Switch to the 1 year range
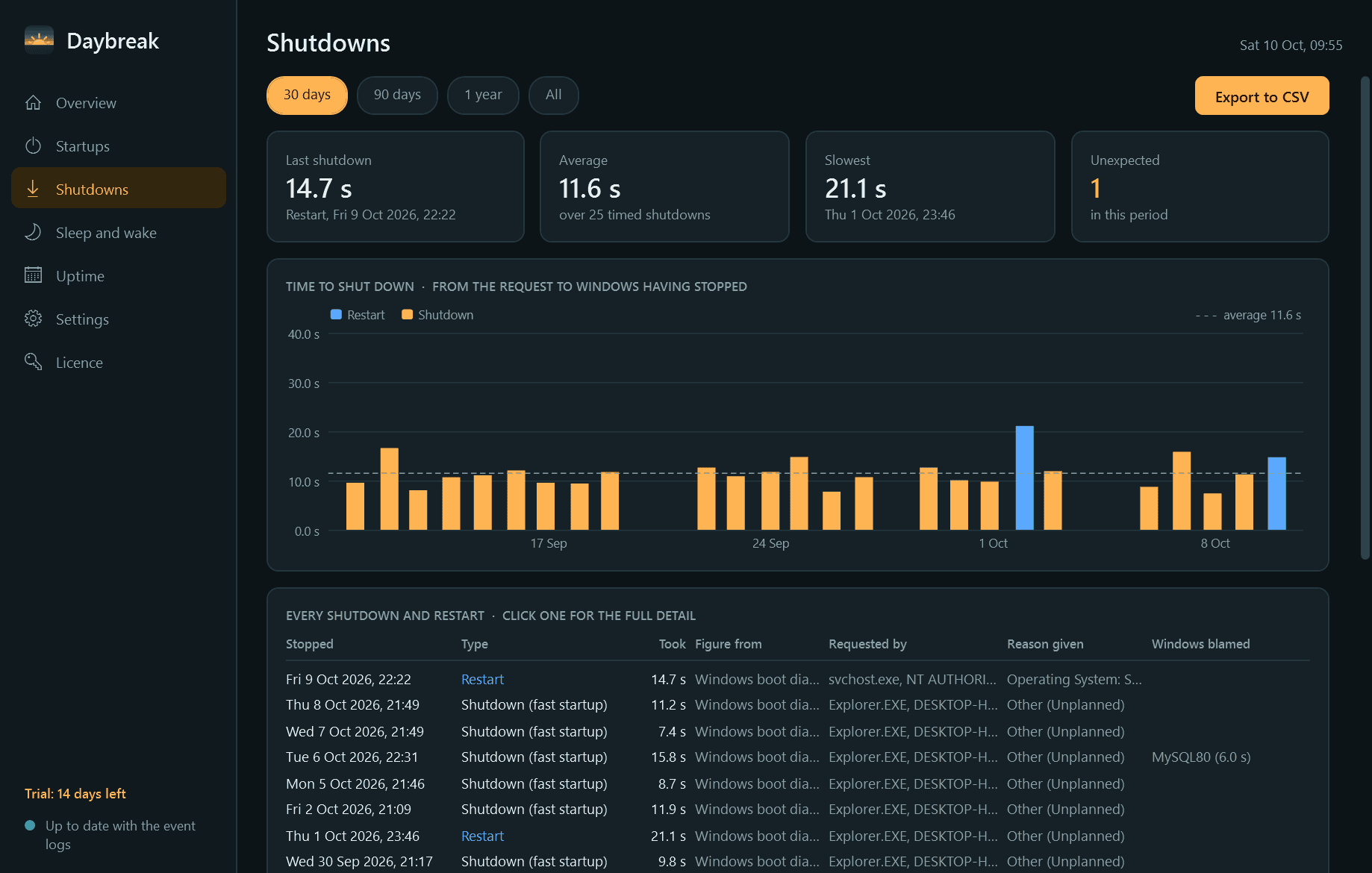The image size is (1372, 873). point(483,96)
